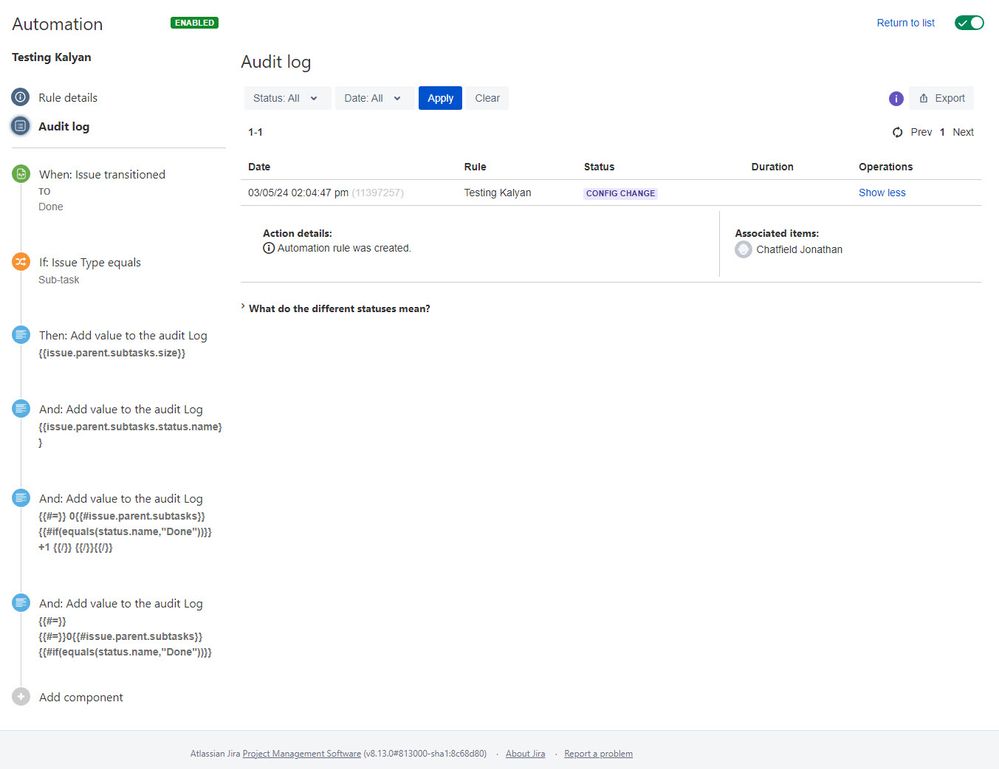999x769 pixels.
Task: Click Add component
Action: tap(81, 697)
